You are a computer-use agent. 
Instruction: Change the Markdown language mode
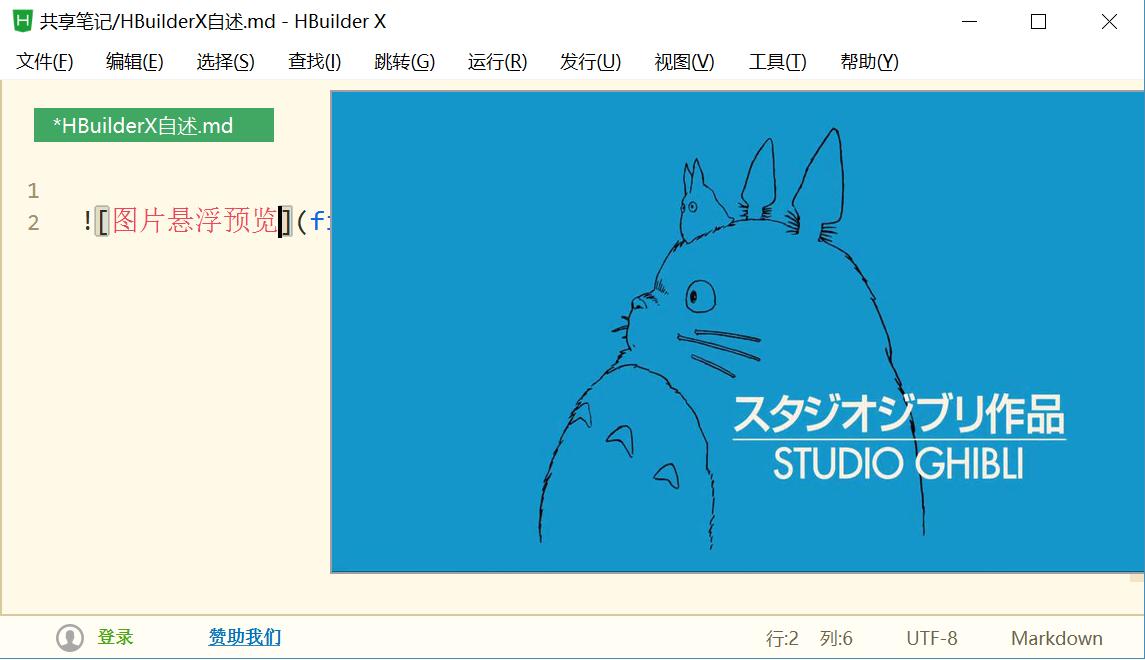click(1057, 639)
